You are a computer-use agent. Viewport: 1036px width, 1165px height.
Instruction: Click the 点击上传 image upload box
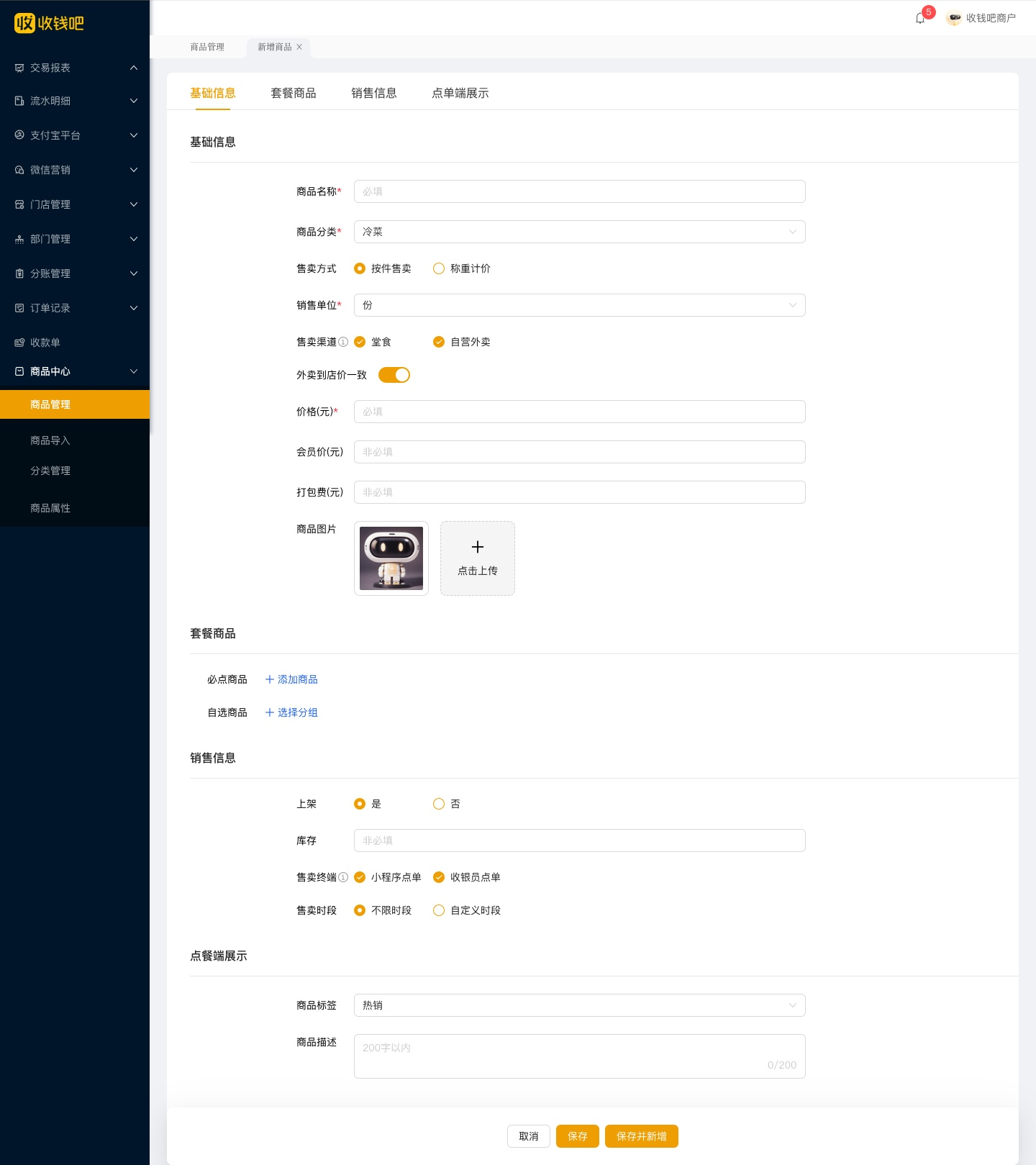coord(478,558)
